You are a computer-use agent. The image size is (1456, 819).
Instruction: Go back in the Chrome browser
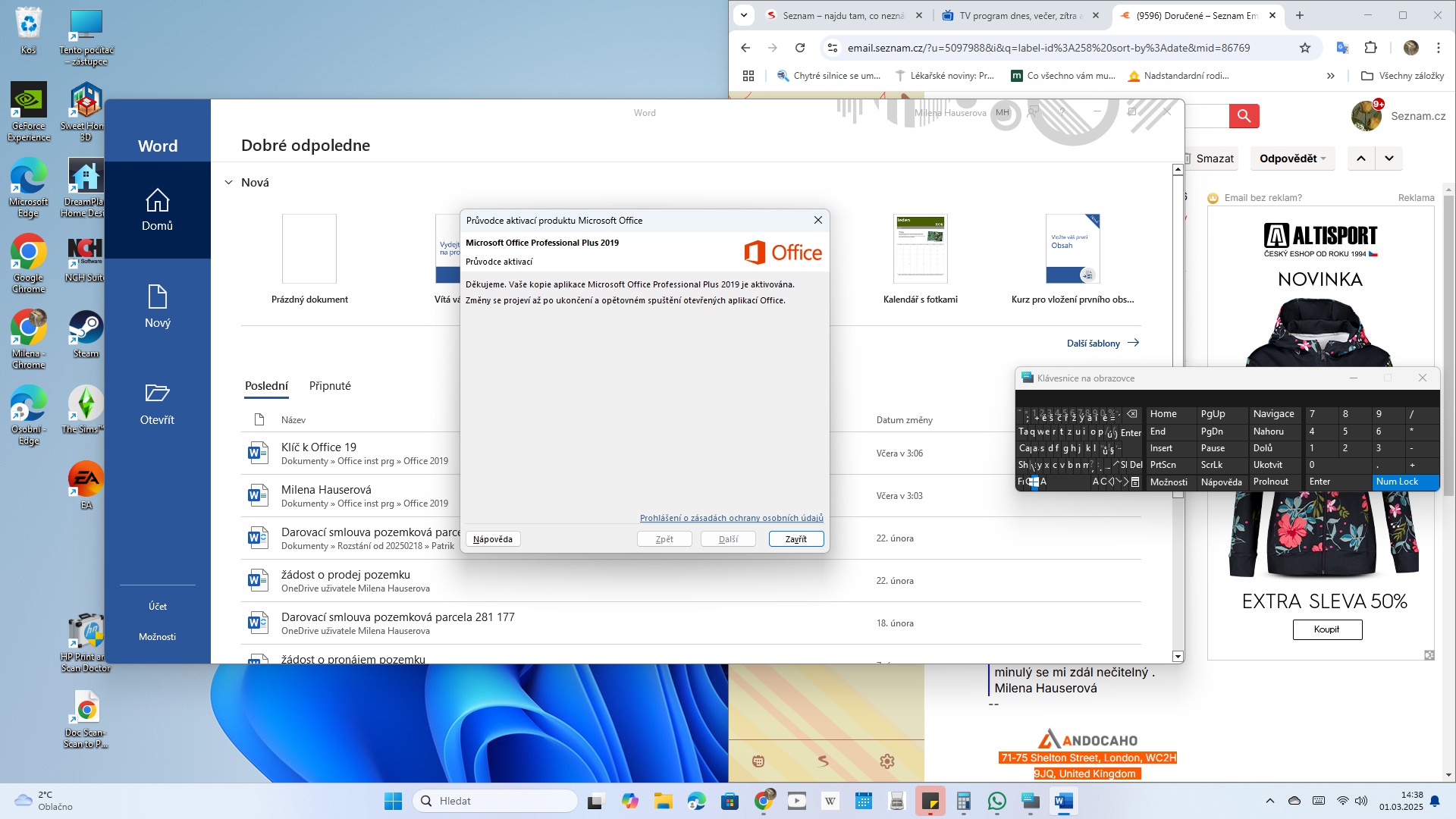[x=745, y=48]
